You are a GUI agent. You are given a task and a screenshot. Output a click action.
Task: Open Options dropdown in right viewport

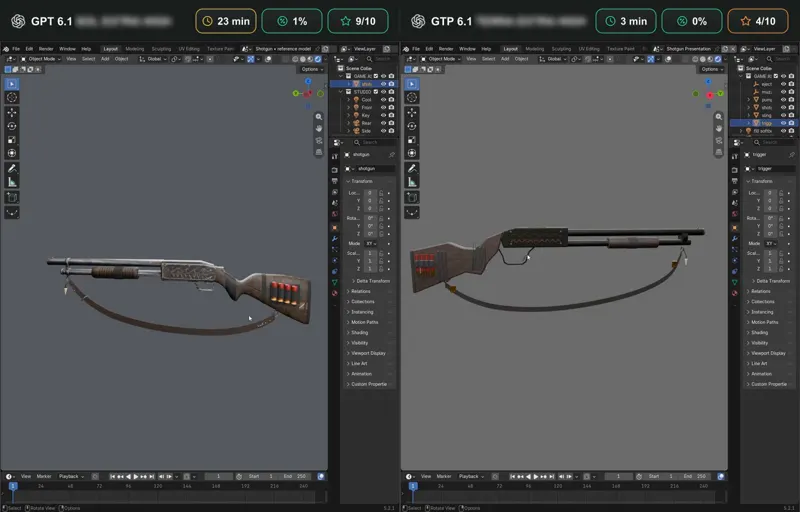[711, 69]
